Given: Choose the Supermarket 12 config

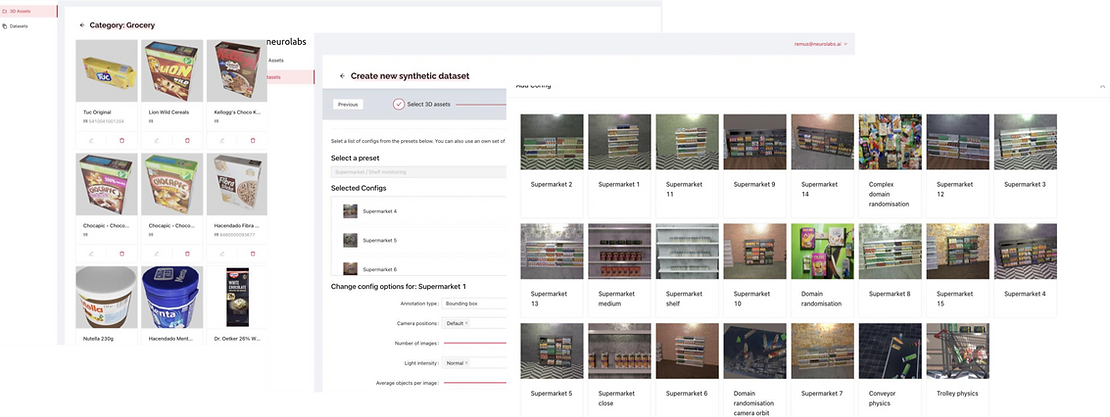Looking at the screenshot, I should coord(957,165).
